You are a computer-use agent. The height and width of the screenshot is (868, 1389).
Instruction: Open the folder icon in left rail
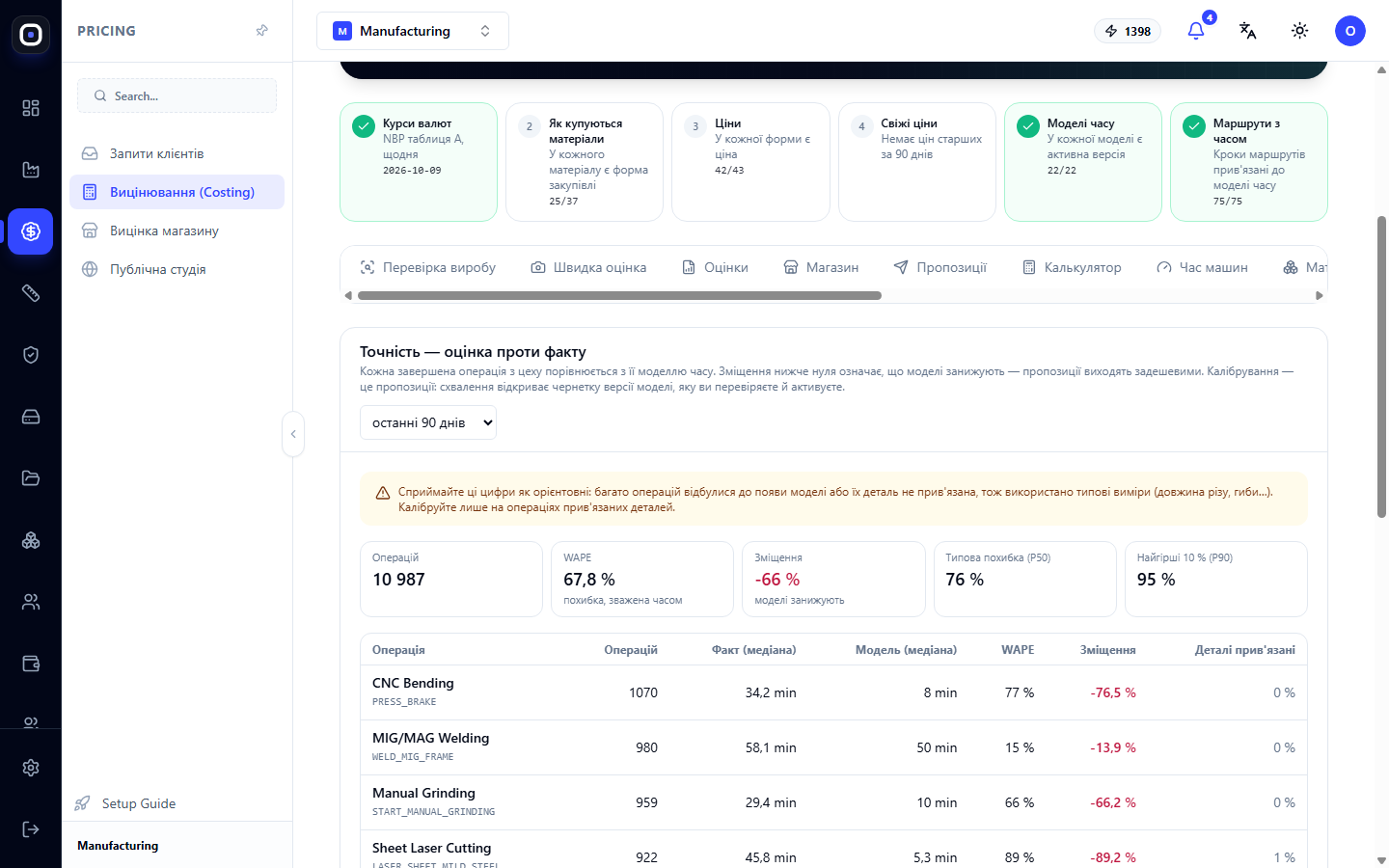[31, 478]
